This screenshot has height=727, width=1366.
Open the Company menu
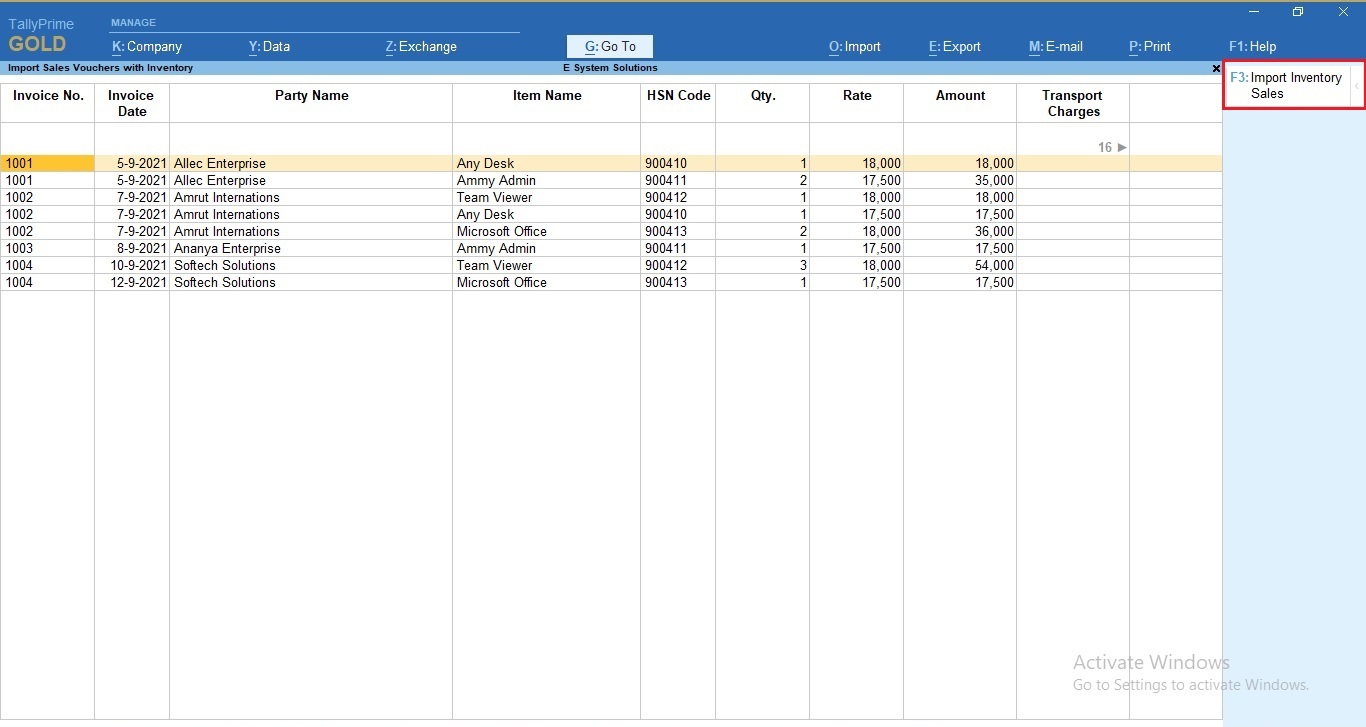(146, 46)
